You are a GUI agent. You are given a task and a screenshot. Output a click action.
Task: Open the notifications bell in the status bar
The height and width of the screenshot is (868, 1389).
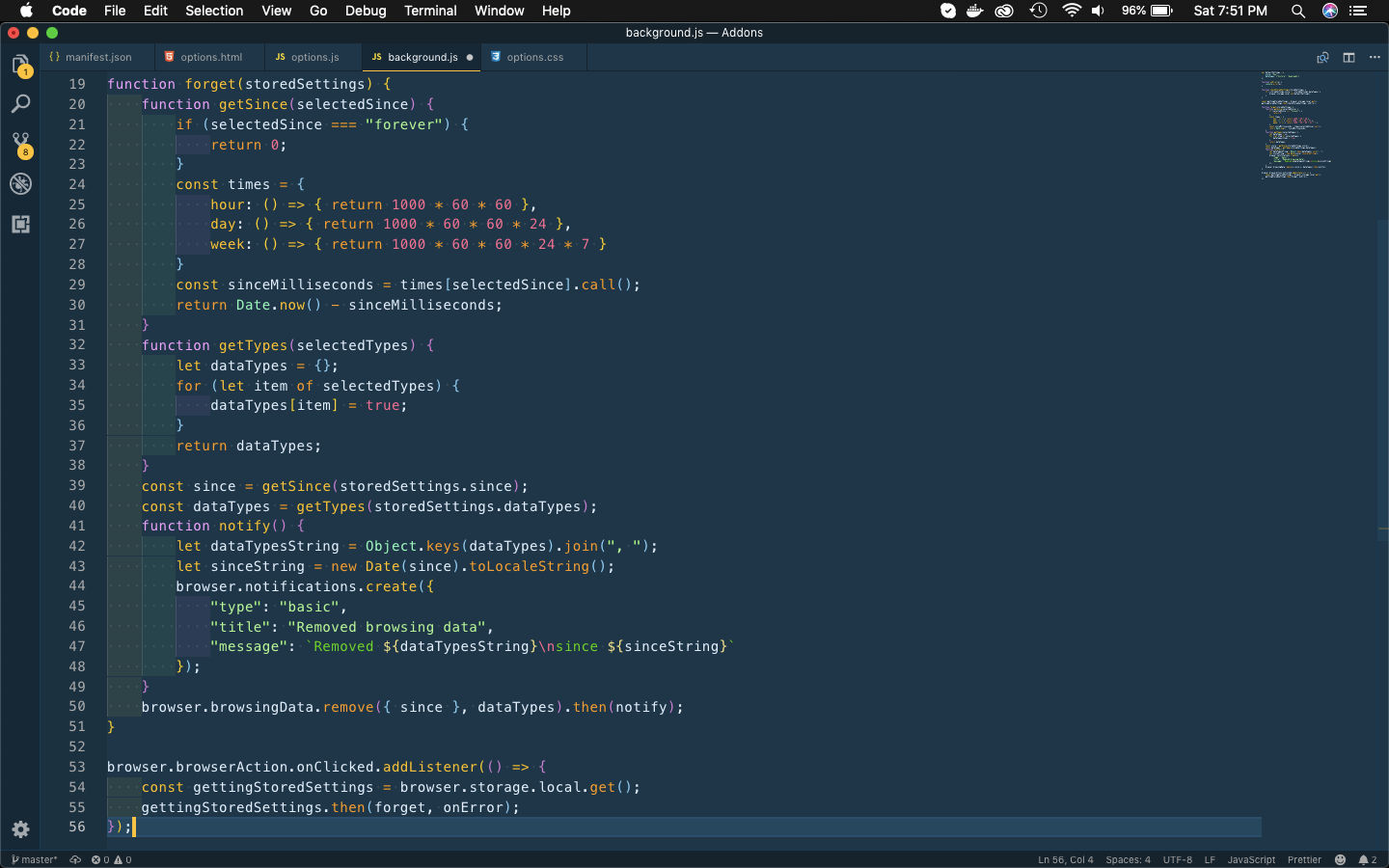(1368, 859)
